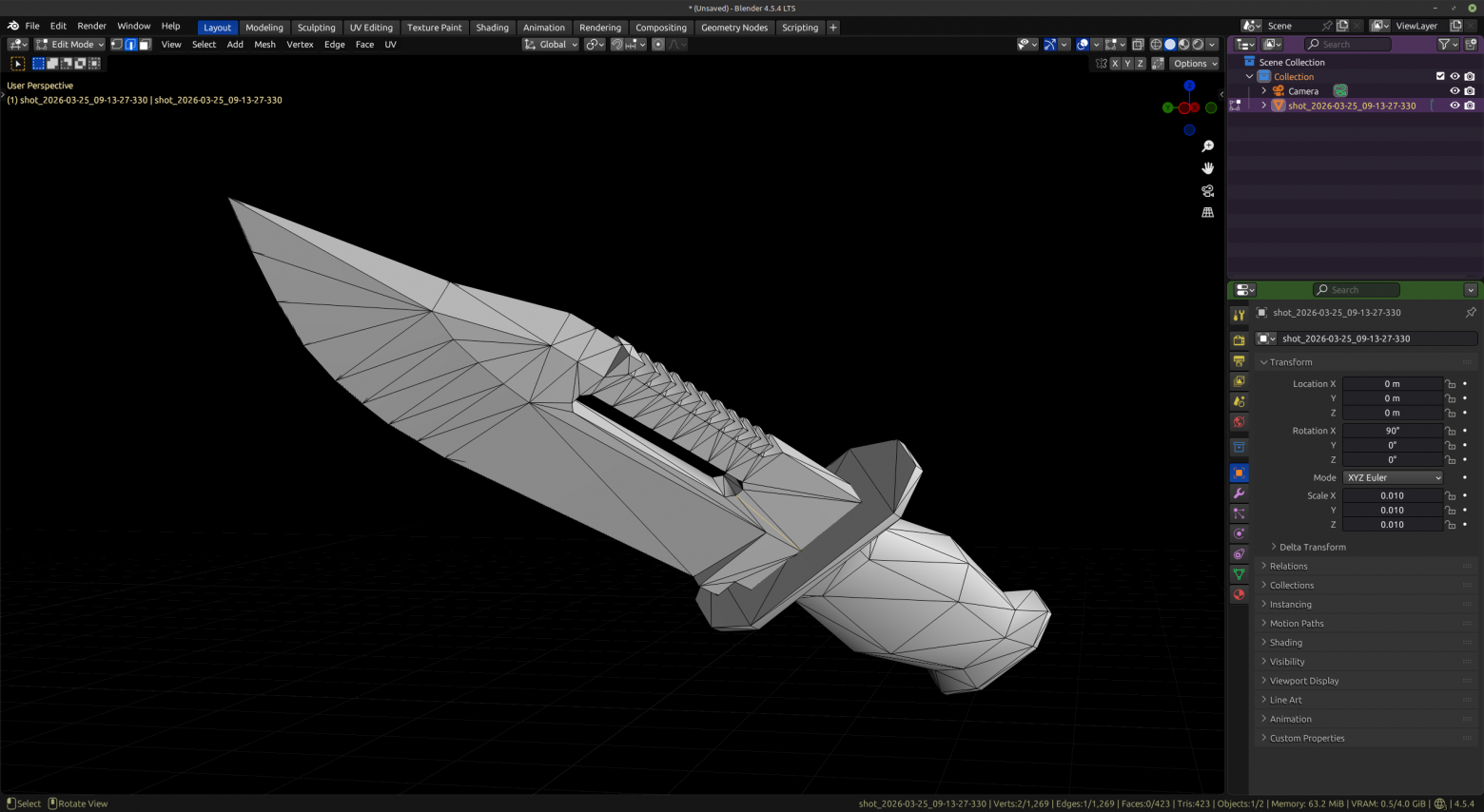Switch to wireframe viewport shading
Image resolution: width=1484 pixels, height=812 pixels.
[x=1156, y=45]
